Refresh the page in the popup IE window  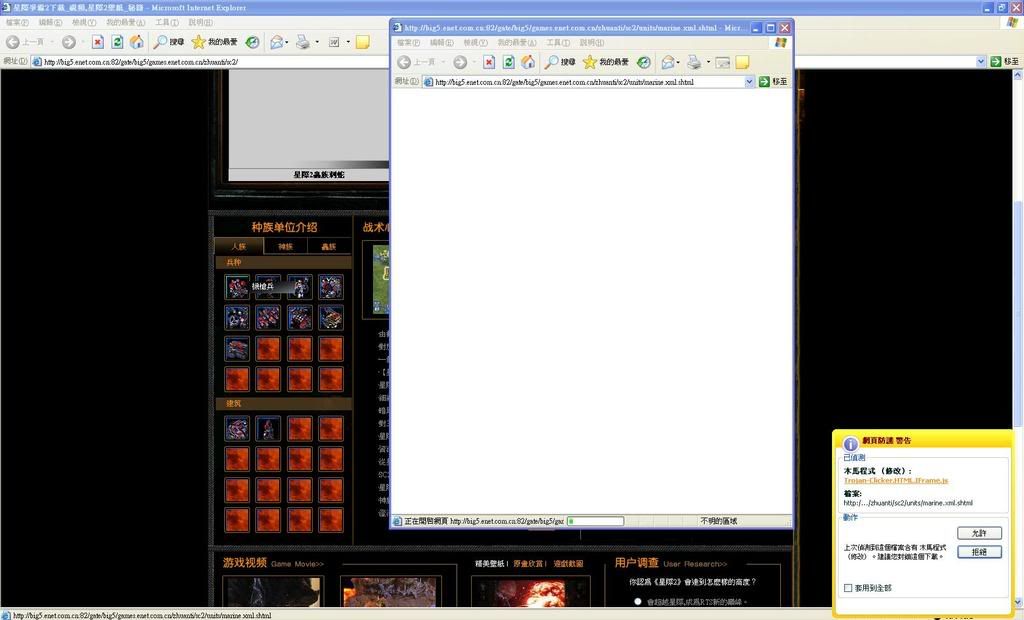pos(508,62)
